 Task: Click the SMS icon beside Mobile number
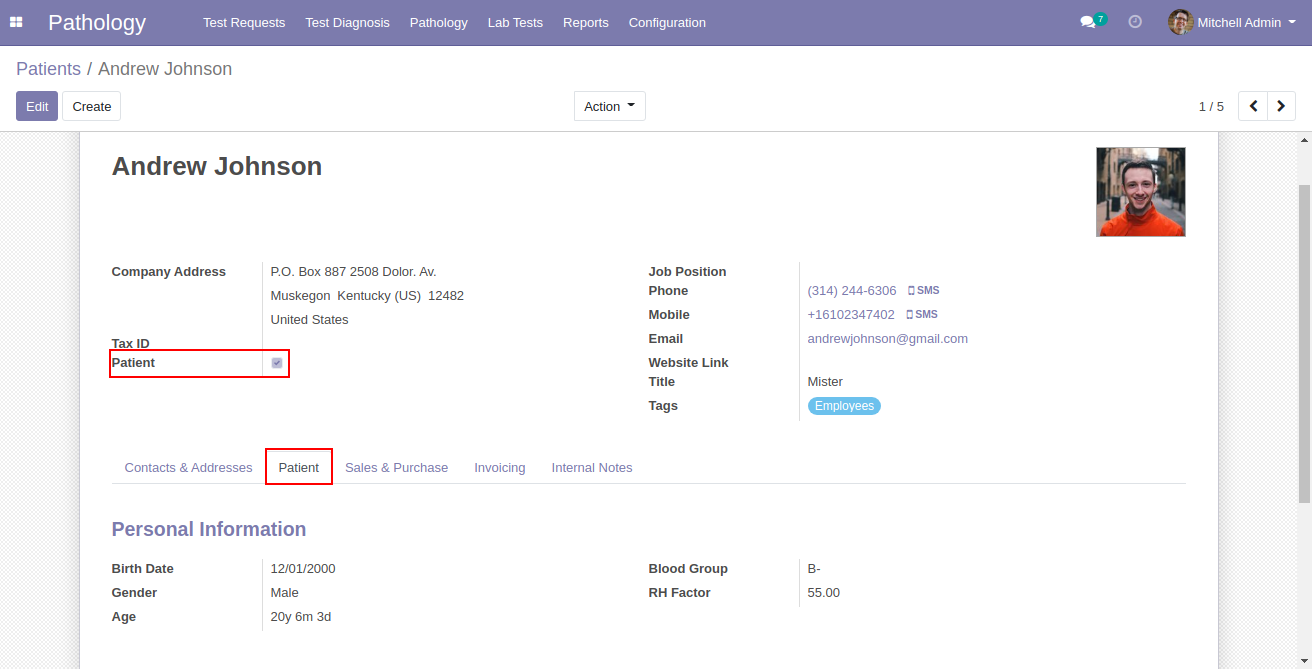(x=922, y=315)
